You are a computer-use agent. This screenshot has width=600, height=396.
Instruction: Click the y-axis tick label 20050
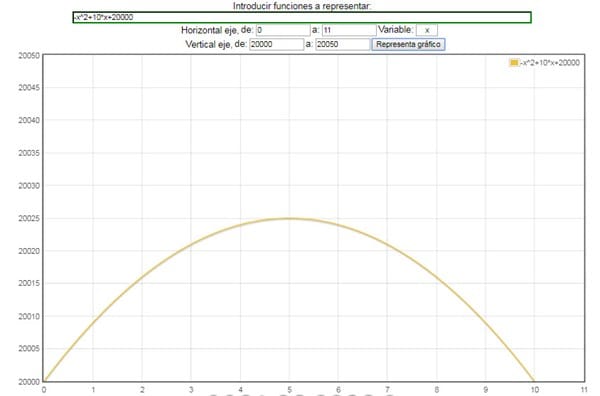click(x=29, y=55)
